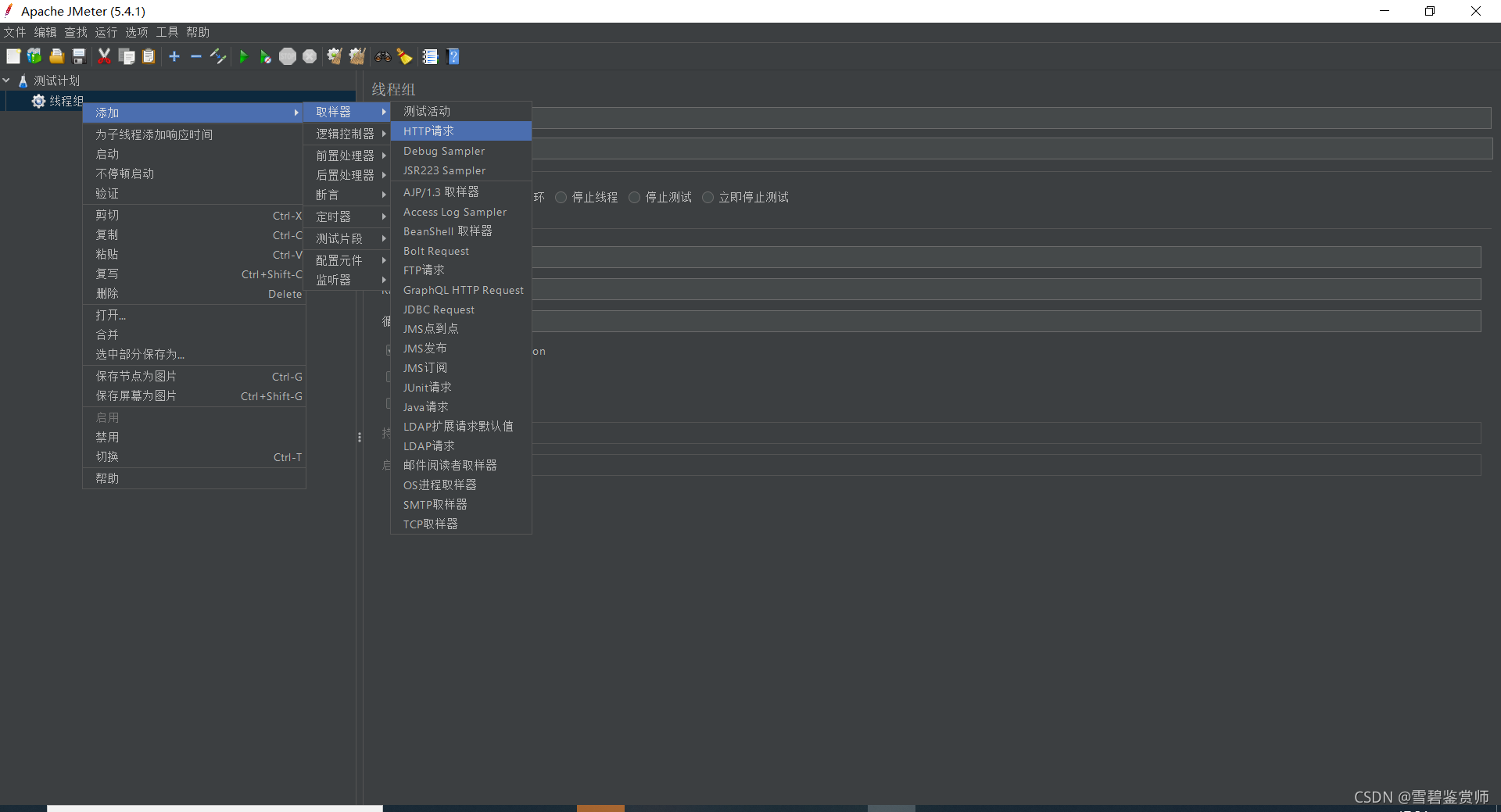Click the test plan flask icon
Screen dimensions: 1501x812
pos(23,80)
